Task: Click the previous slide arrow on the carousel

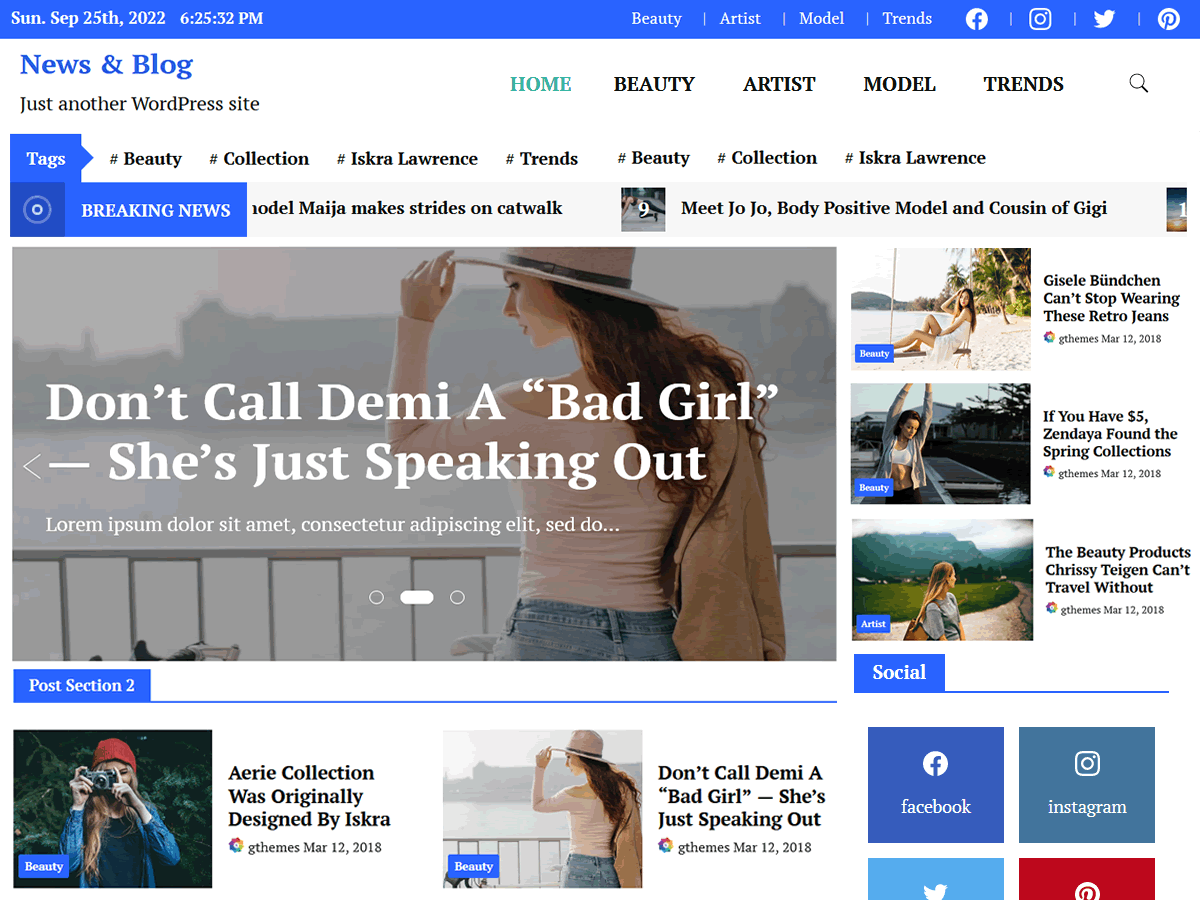Action: pos(31,466)
